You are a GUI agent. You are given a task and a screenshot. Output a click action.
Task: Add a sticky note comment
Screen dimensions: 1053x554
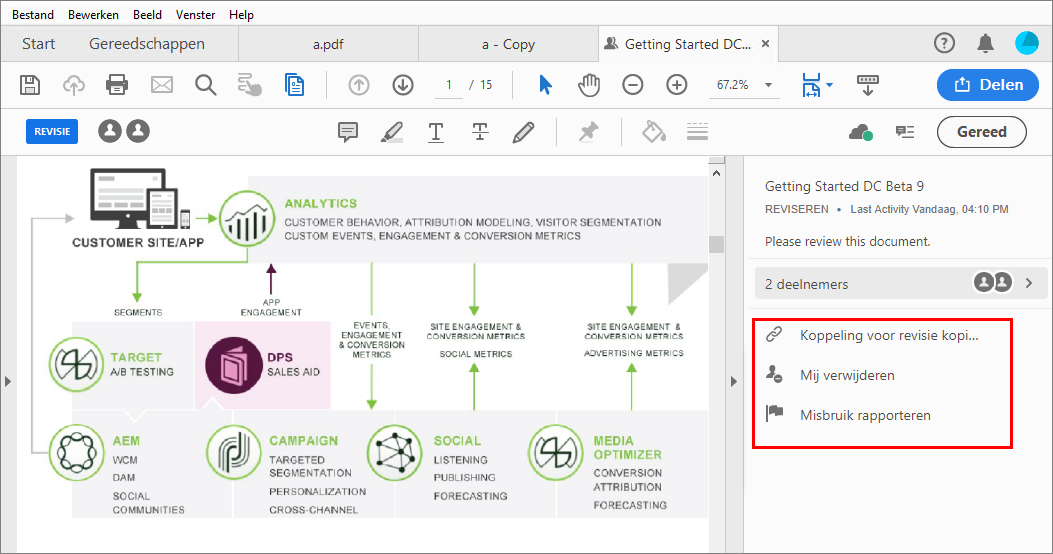pyautogui.click(x=348, y=132)
